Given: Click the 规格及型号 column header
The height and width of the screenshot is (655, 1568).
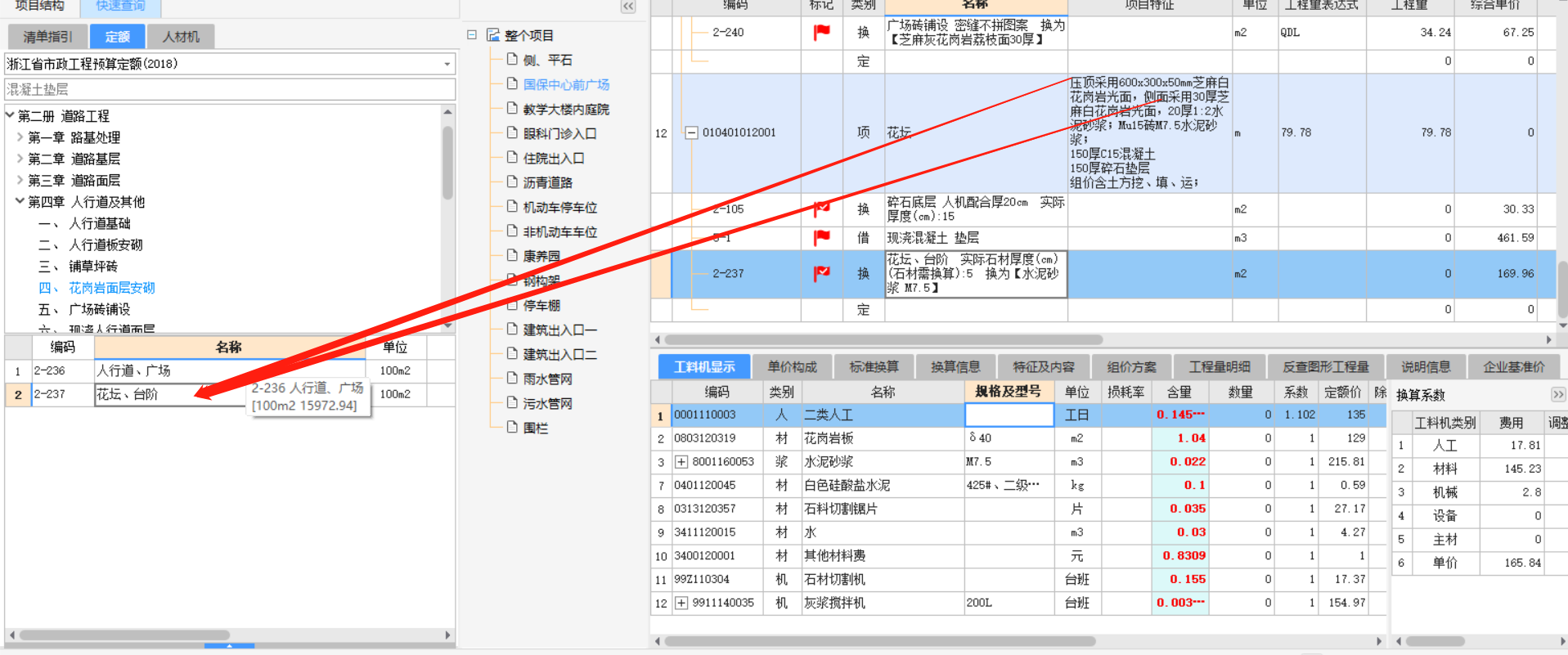Looking at the screenshot, I should [1009, 392].
